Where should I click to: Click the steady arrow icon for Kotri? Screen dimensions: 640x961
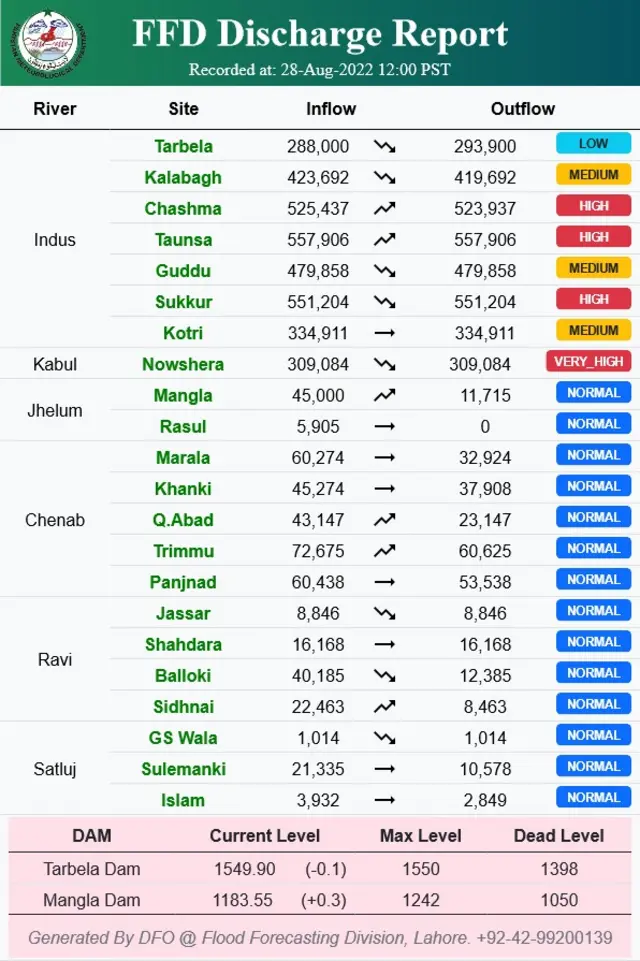click(384, 333)
